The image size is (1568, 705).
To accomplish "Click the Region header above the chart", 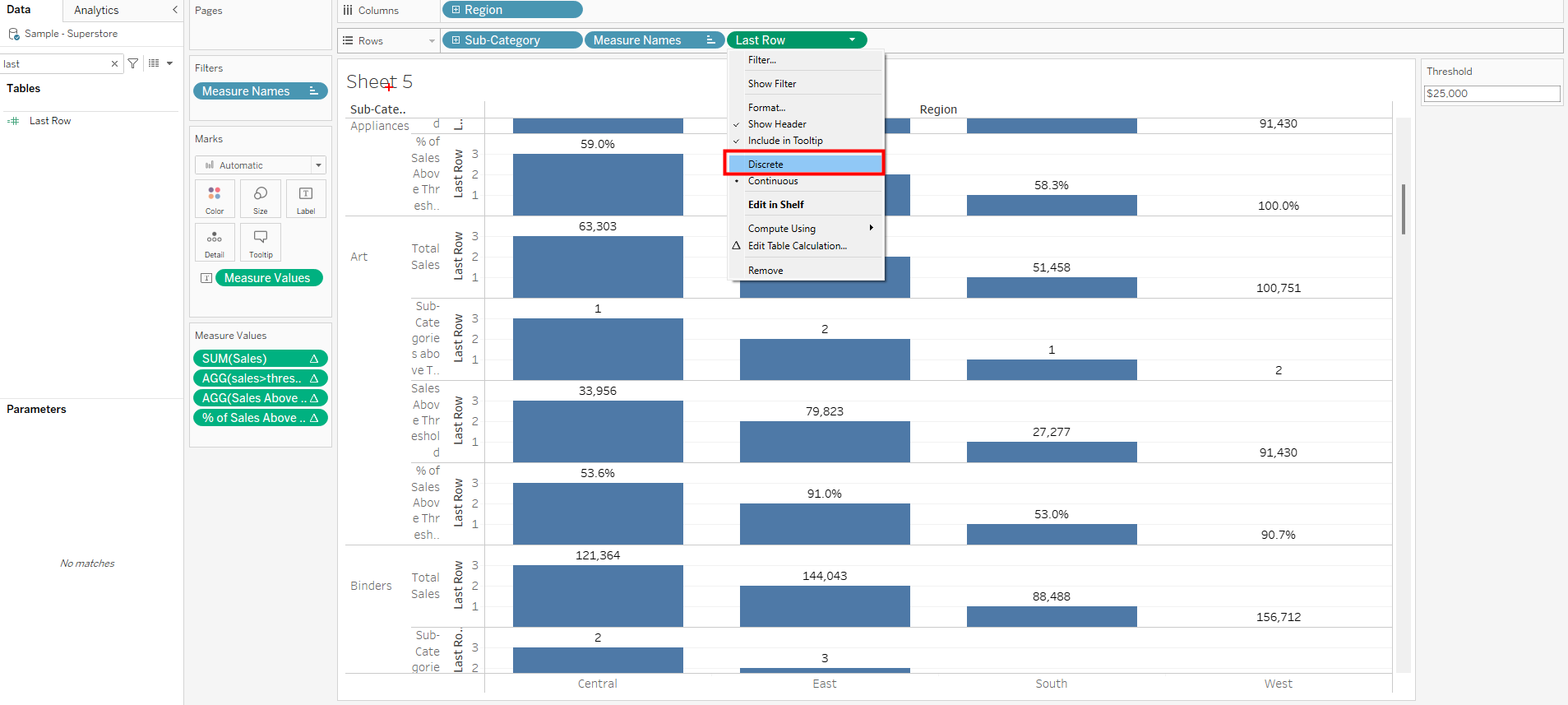I will coord(938,109).
